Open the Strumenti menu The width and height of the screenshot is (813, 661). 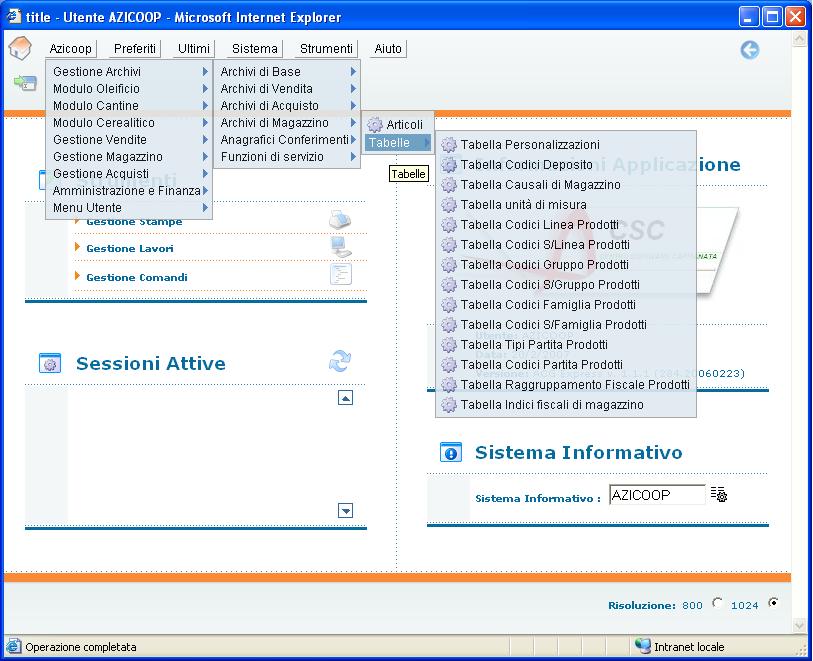pos(326,49)
